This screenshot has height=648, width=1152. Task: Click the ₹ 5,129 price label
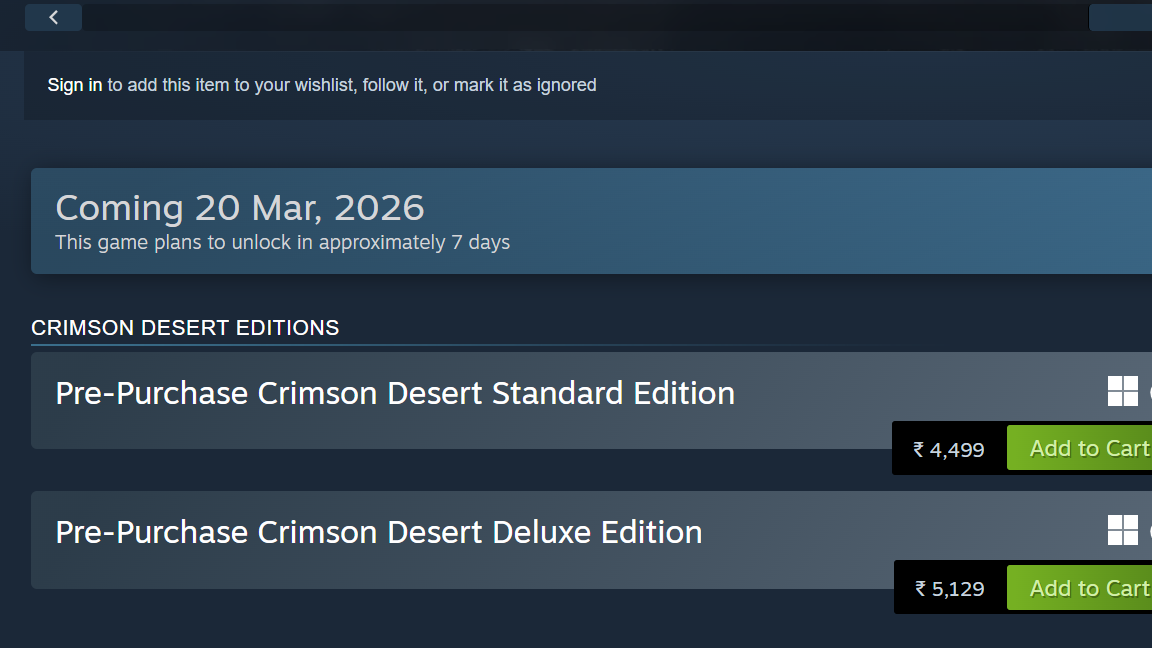[x=950, y=589]
